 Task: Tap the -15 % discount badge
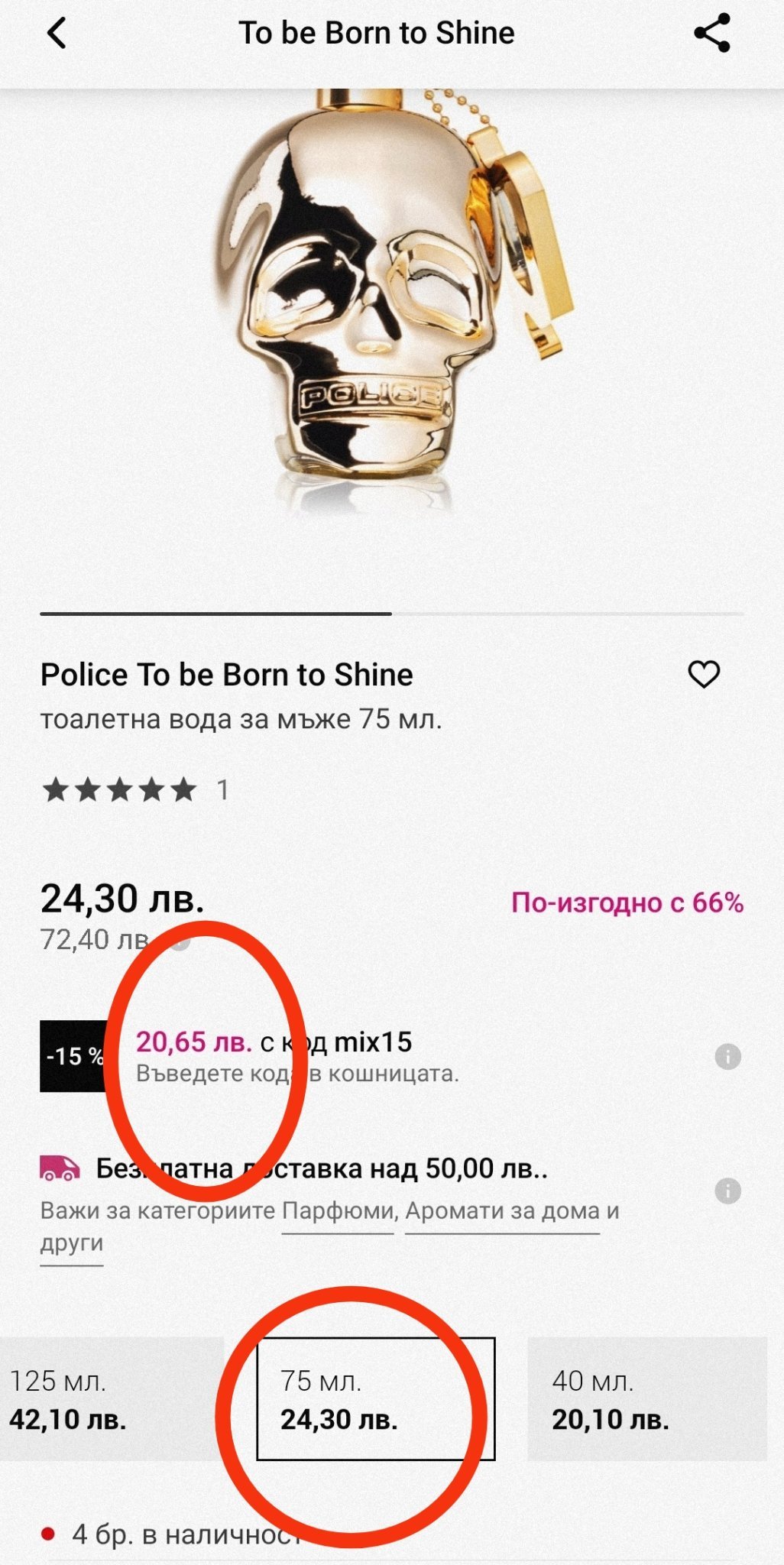pyautogui.click(x=74, y=1056)
